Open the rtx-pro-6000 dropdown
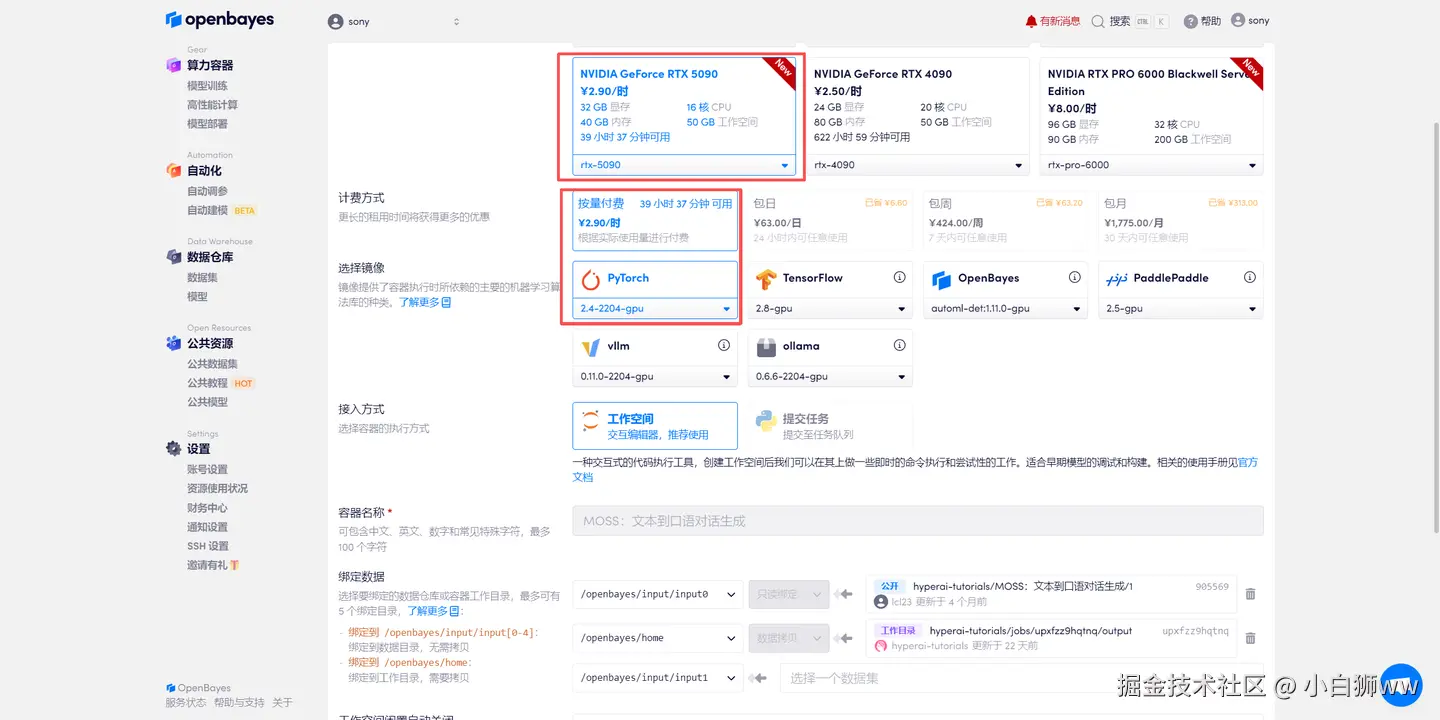The width and height of the screenshot is (1440, 720). [x=1152, y=165]
